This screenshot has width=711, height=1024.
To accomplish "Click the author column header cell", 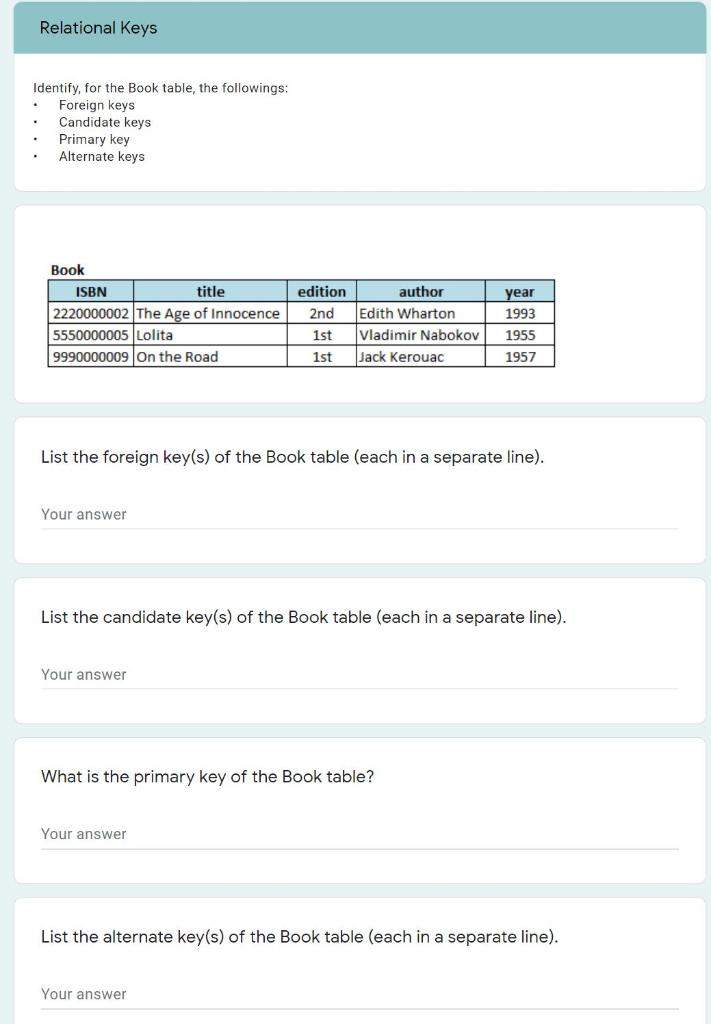I will (x=421, y=291).
